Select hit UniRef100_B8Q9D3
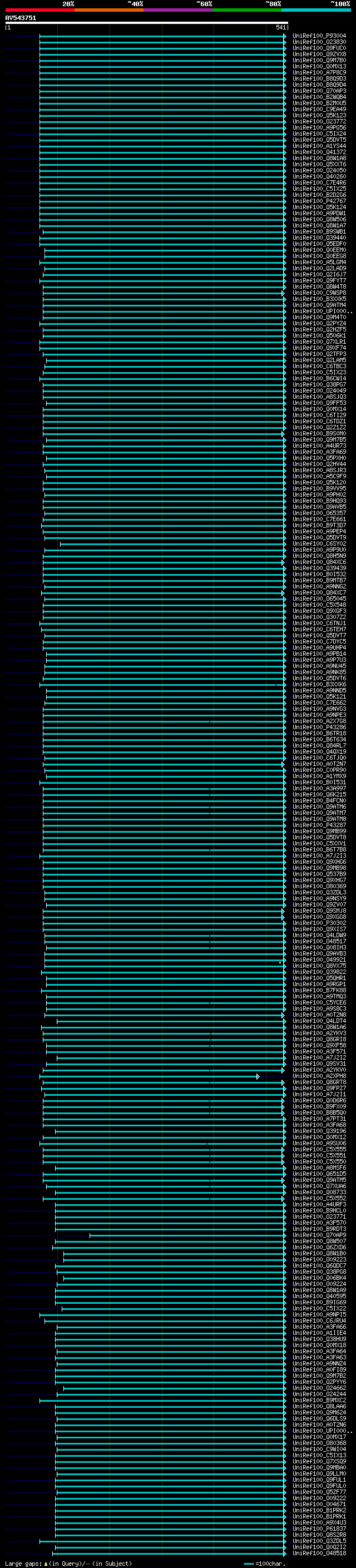 coord(319,78)
